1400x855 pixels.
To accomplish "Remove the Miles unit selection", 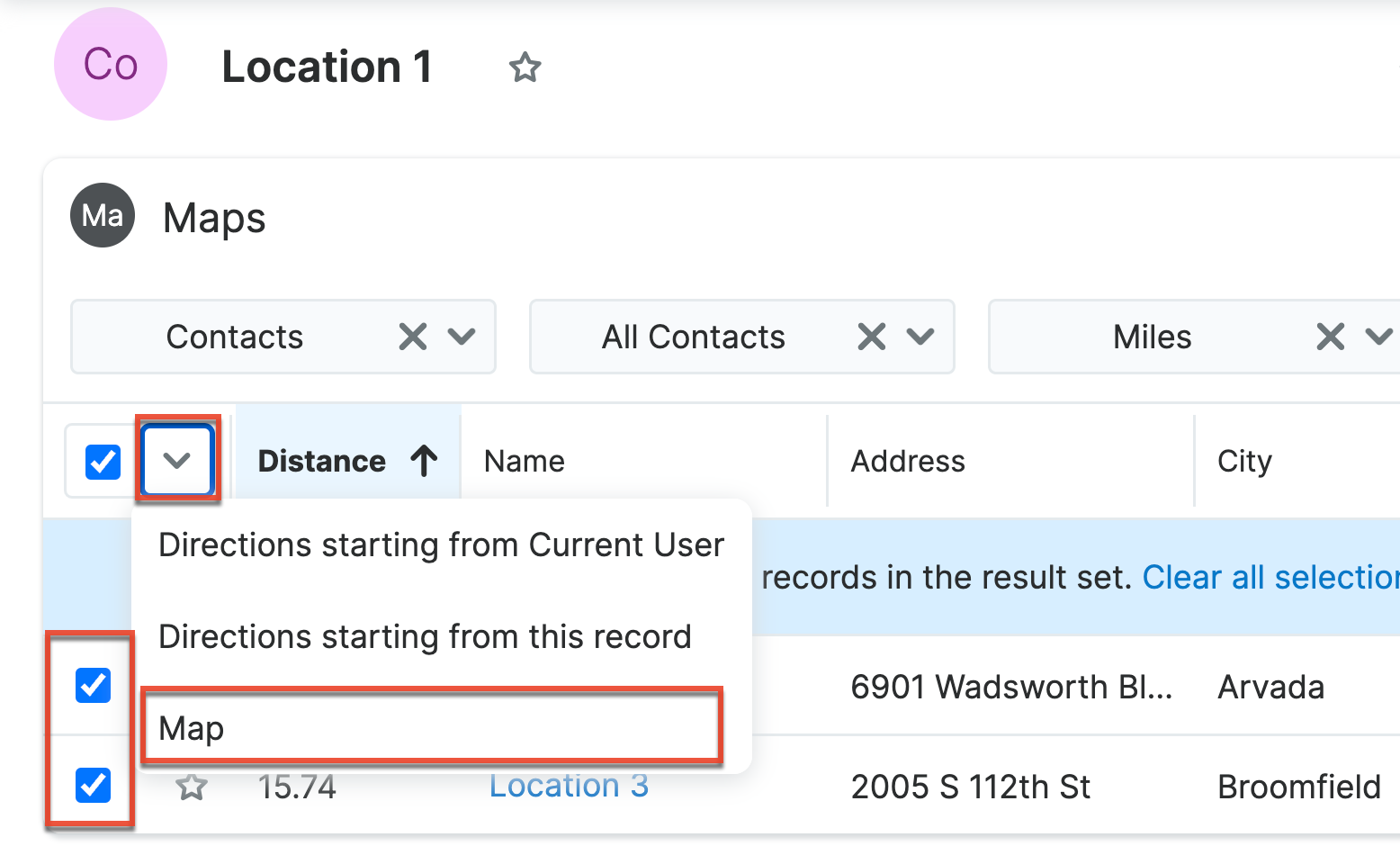I will (x=1329, y=337).
